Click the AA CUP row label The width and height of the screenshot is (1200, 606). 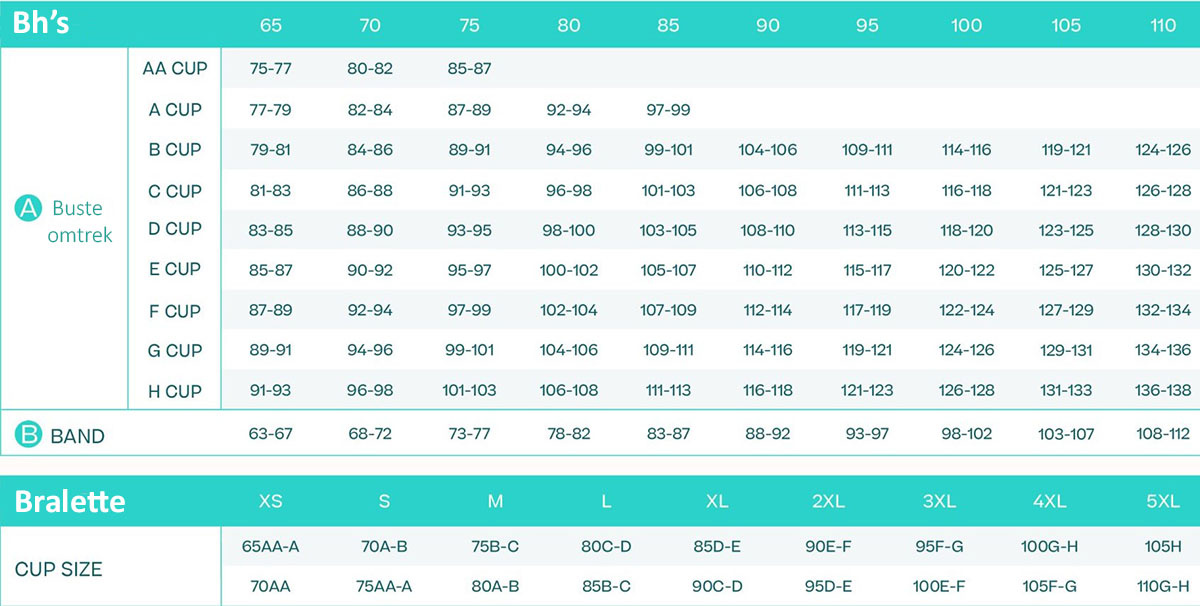(175, 68)
